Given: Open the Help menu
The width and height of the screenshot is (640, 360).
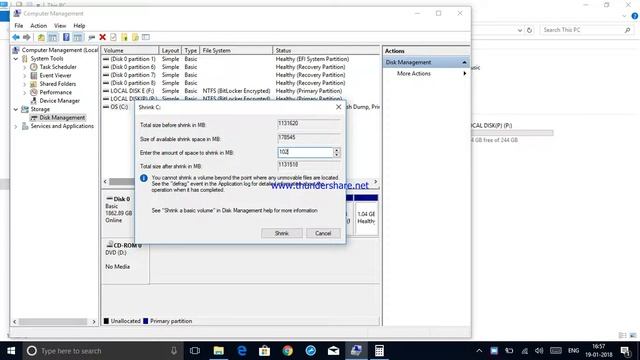Looking at the screenshot, I should 79,25.
